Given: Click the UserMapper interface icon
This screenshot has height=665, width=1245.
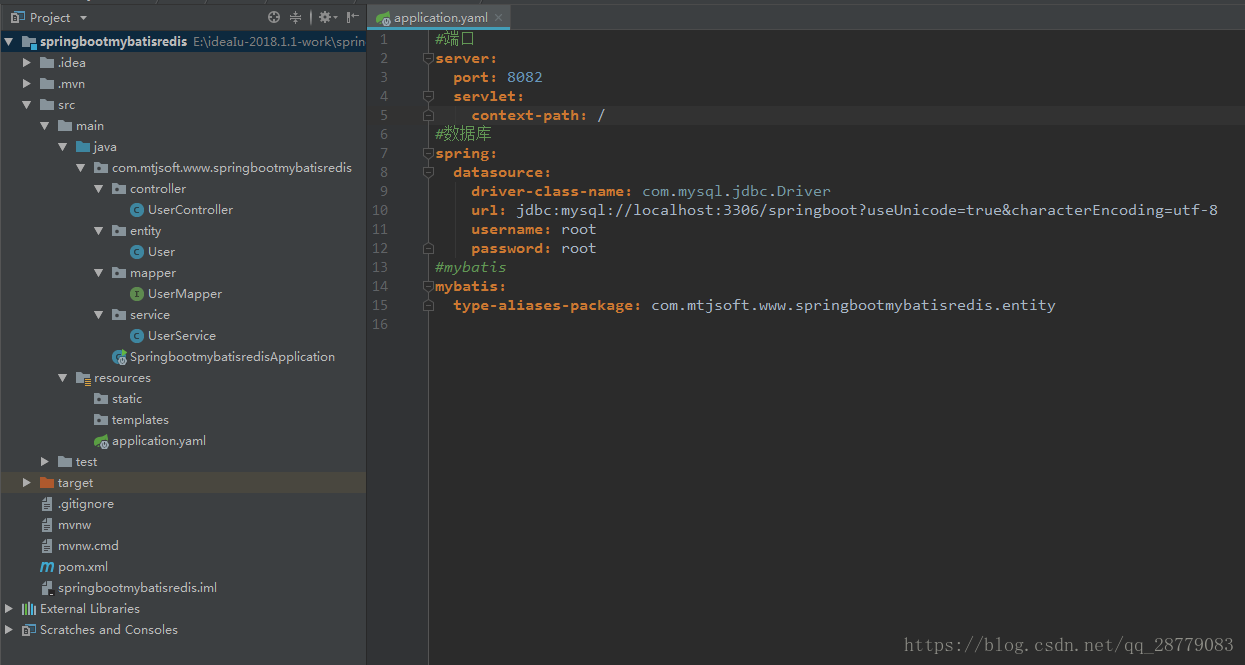Looking at the screenshot, I should click(x=137, y=294).
